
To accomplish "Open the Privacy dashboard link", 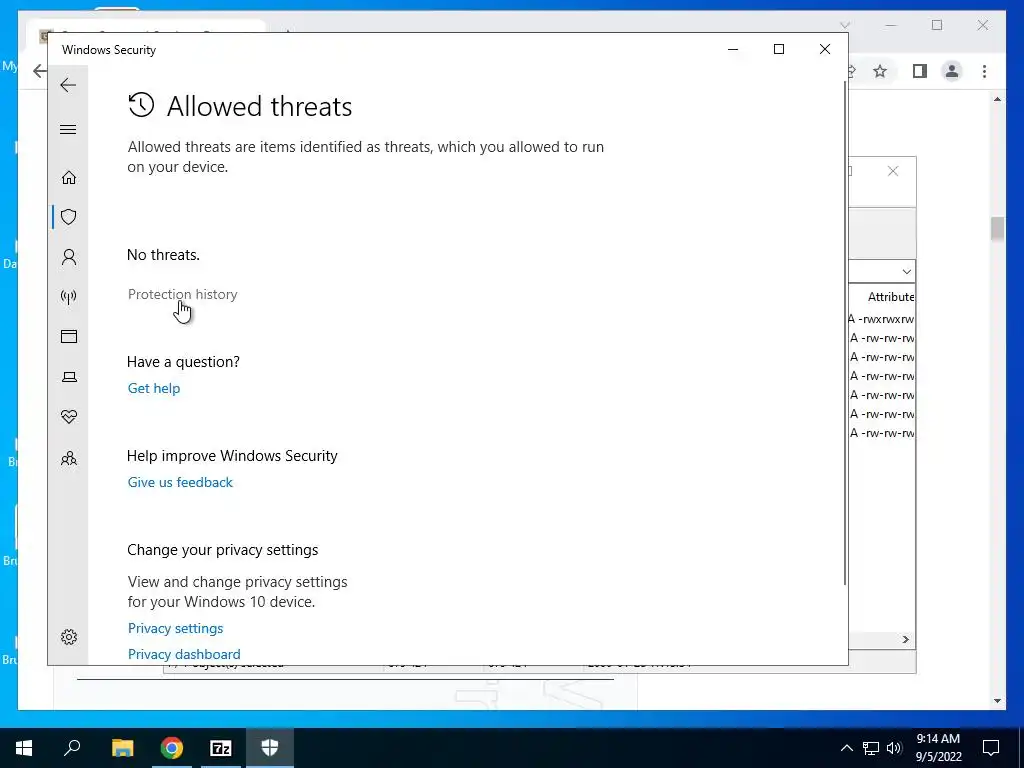I will click(184, 654).
